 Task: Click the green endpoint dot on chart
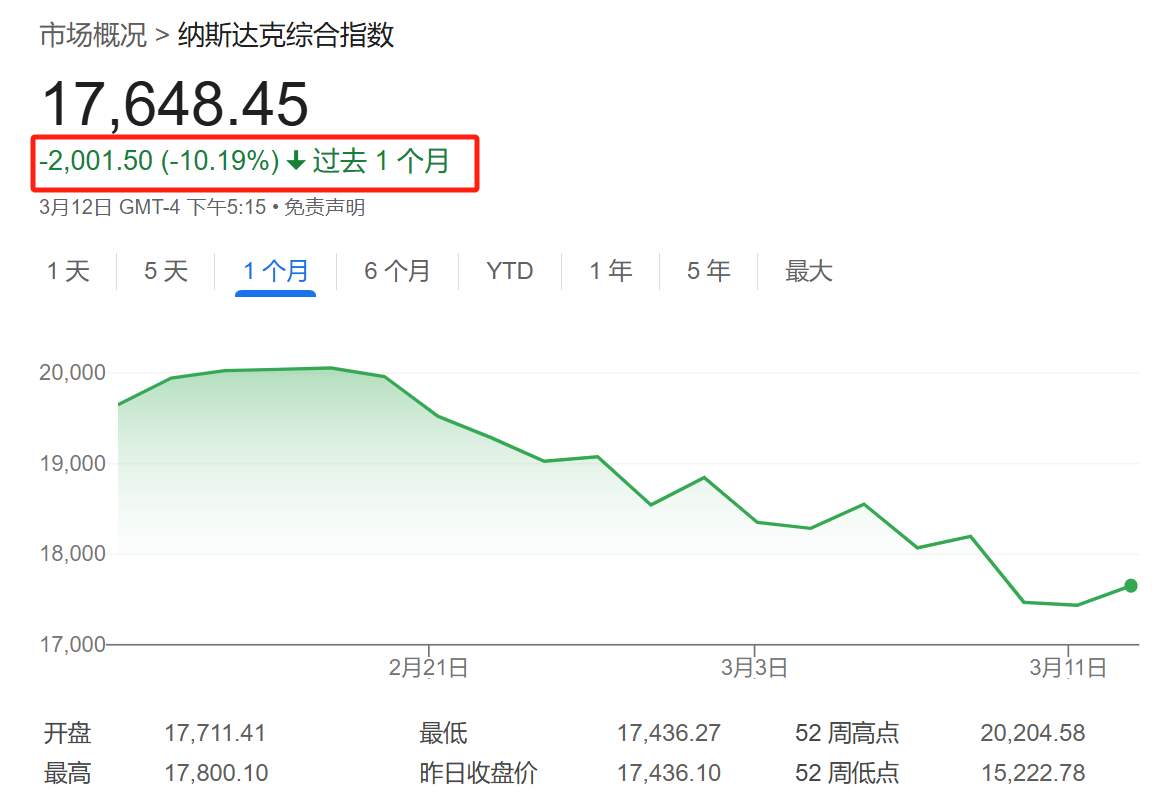pos(1131,586)
